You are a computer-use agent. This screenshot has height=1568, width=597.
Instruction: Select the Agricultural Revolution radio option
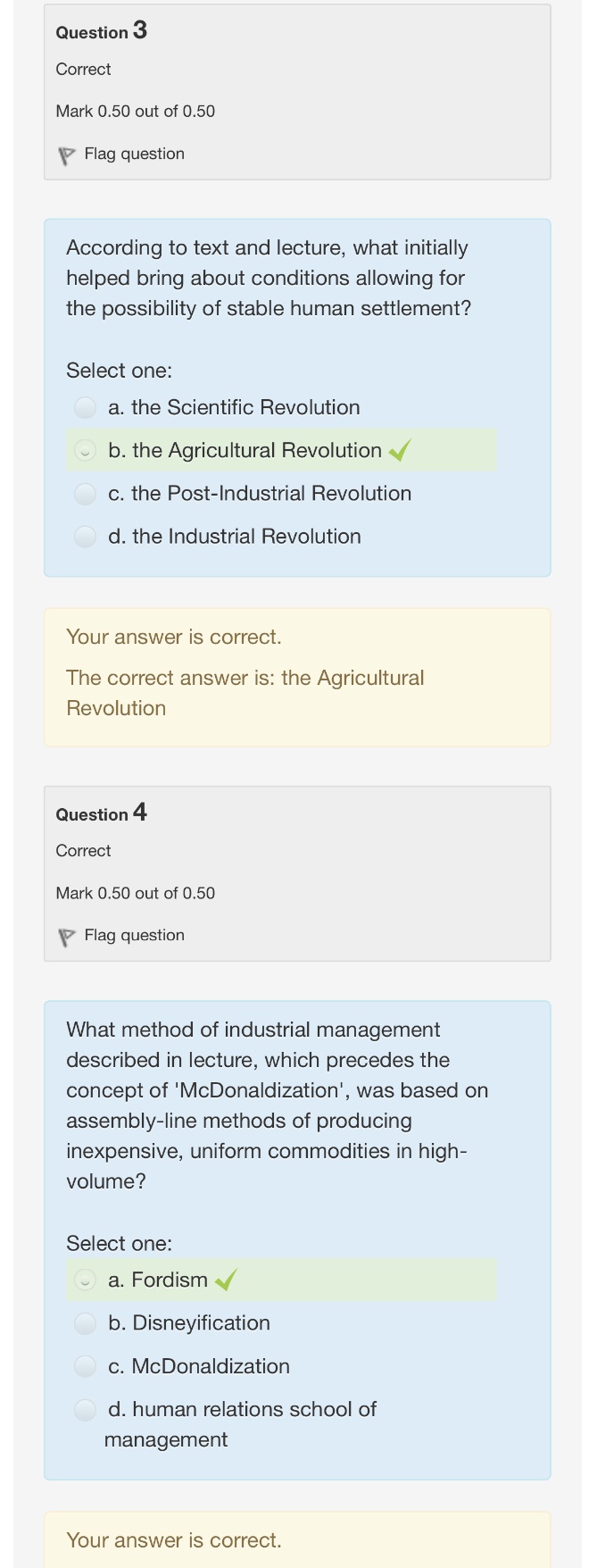click(x=85, y=451)
